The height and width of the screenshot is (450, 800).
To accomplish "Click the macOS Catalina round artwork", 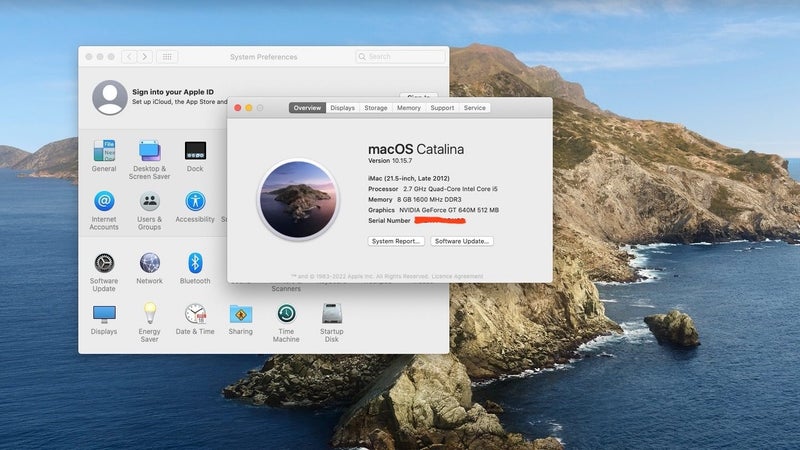I will pyautogui.click(x=298, y=199).
